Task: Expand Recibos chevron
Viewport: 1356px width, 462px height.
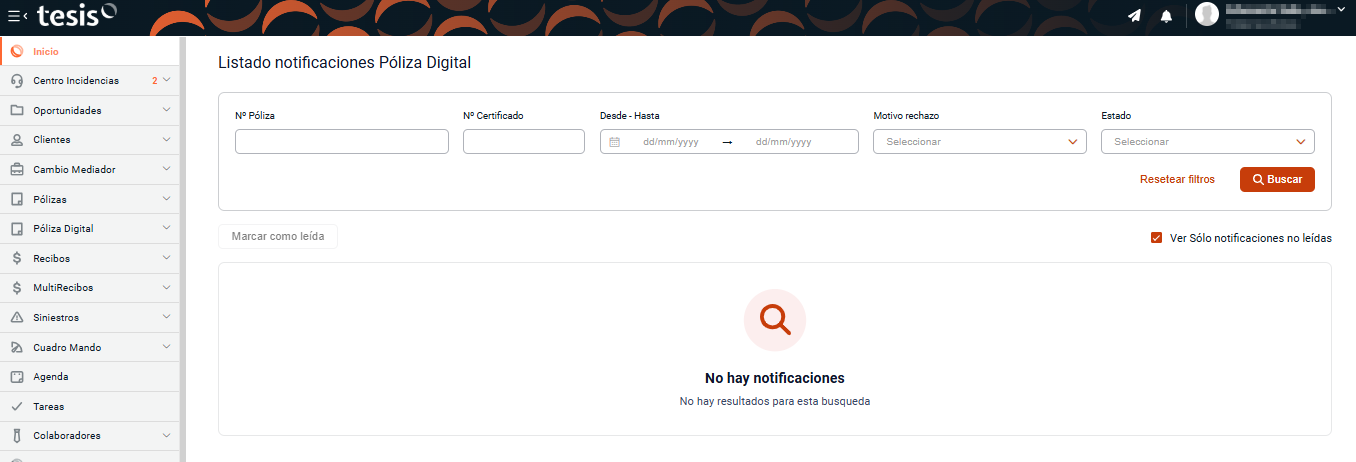Action: pos(167,258)
